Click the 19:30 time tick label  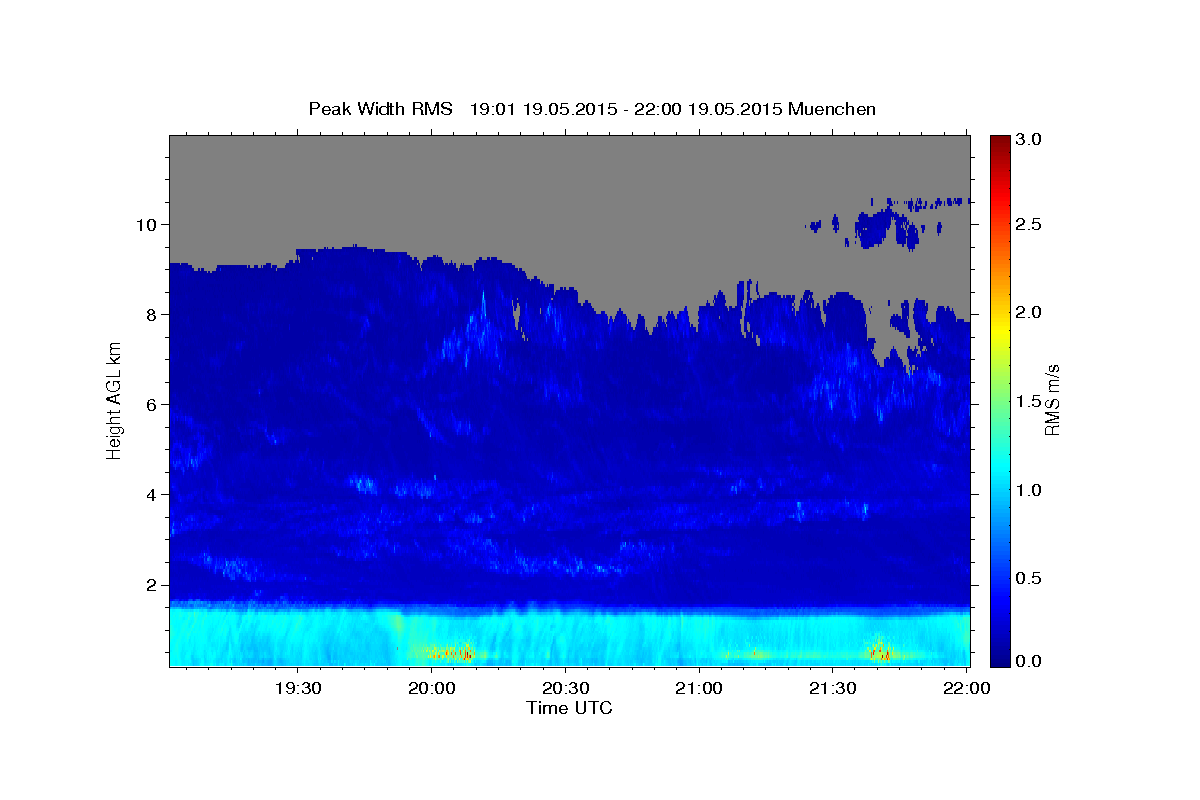pos(298,688)
